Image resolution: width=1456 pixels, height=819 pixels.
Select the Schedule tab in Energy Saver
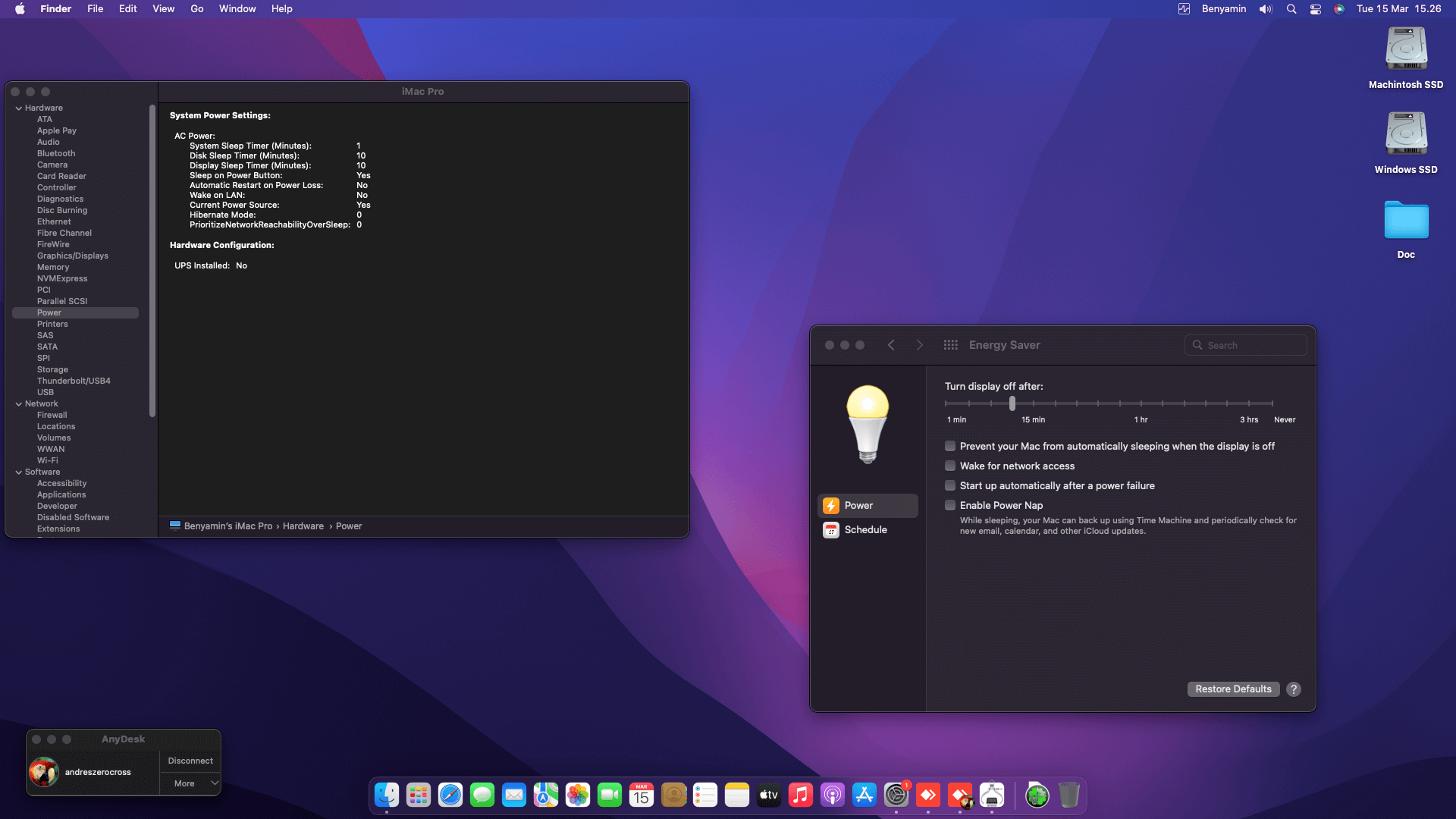tap(867, 530)
